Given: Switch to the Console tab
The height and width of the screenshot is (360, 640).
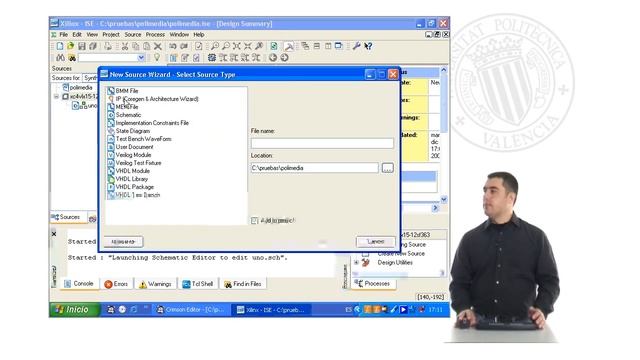Looking at the screenshot, I should (x=79, y=284).
